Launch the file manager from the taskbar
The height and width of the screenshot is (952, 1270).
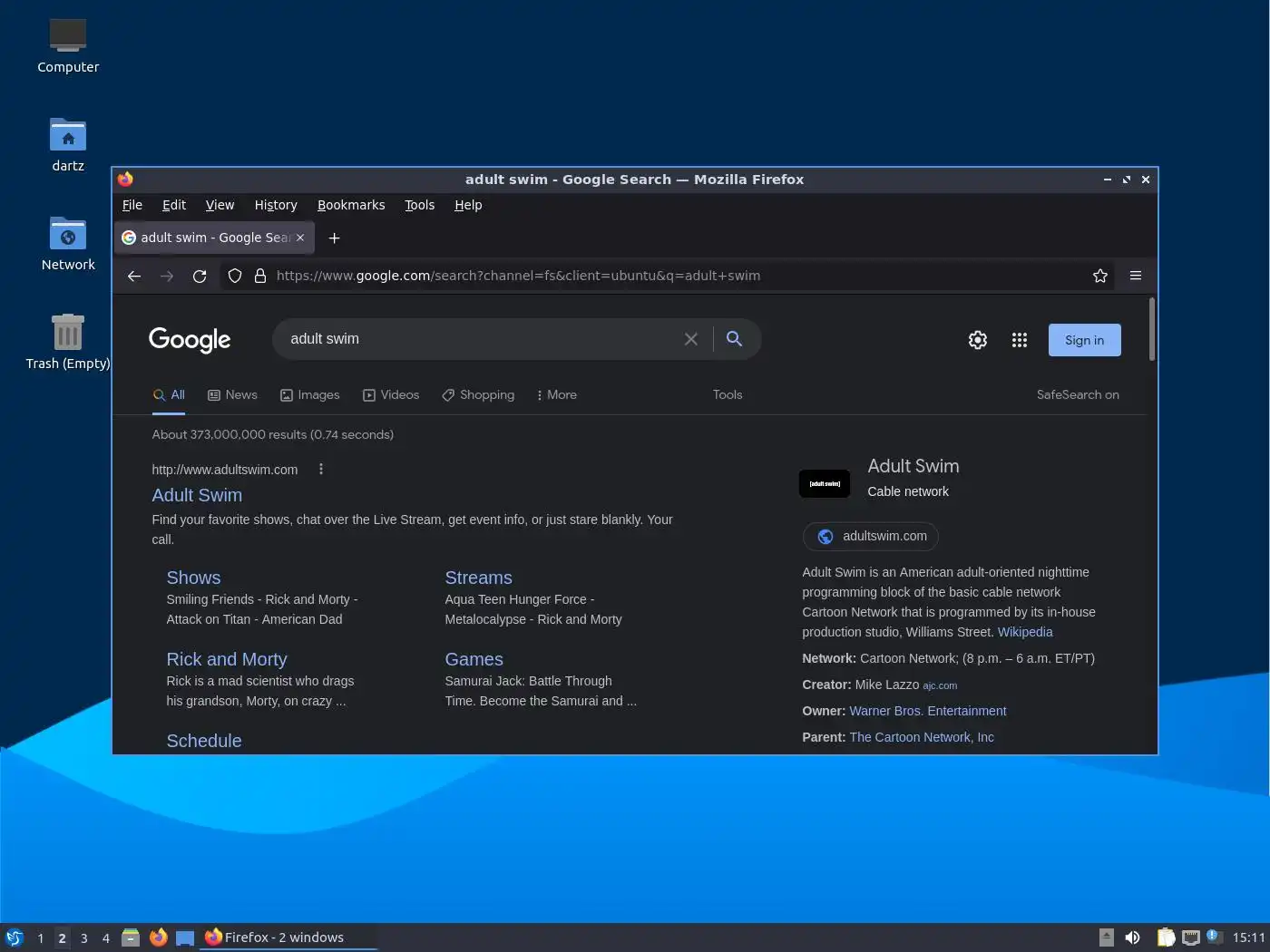[131, 937]
